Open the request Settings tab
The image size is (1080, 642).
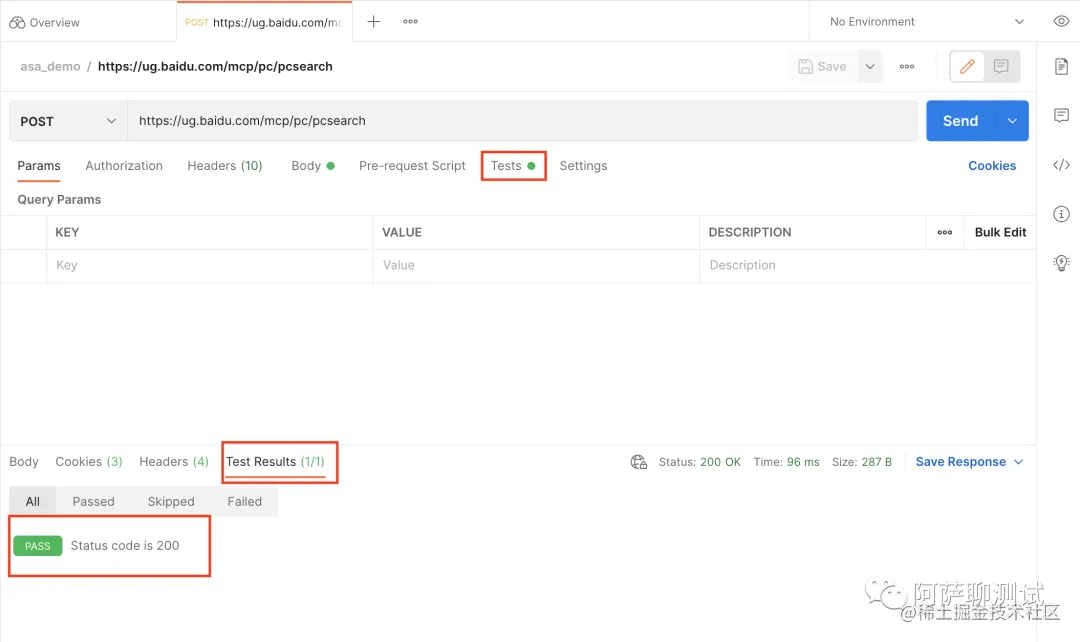click(583, 166)
